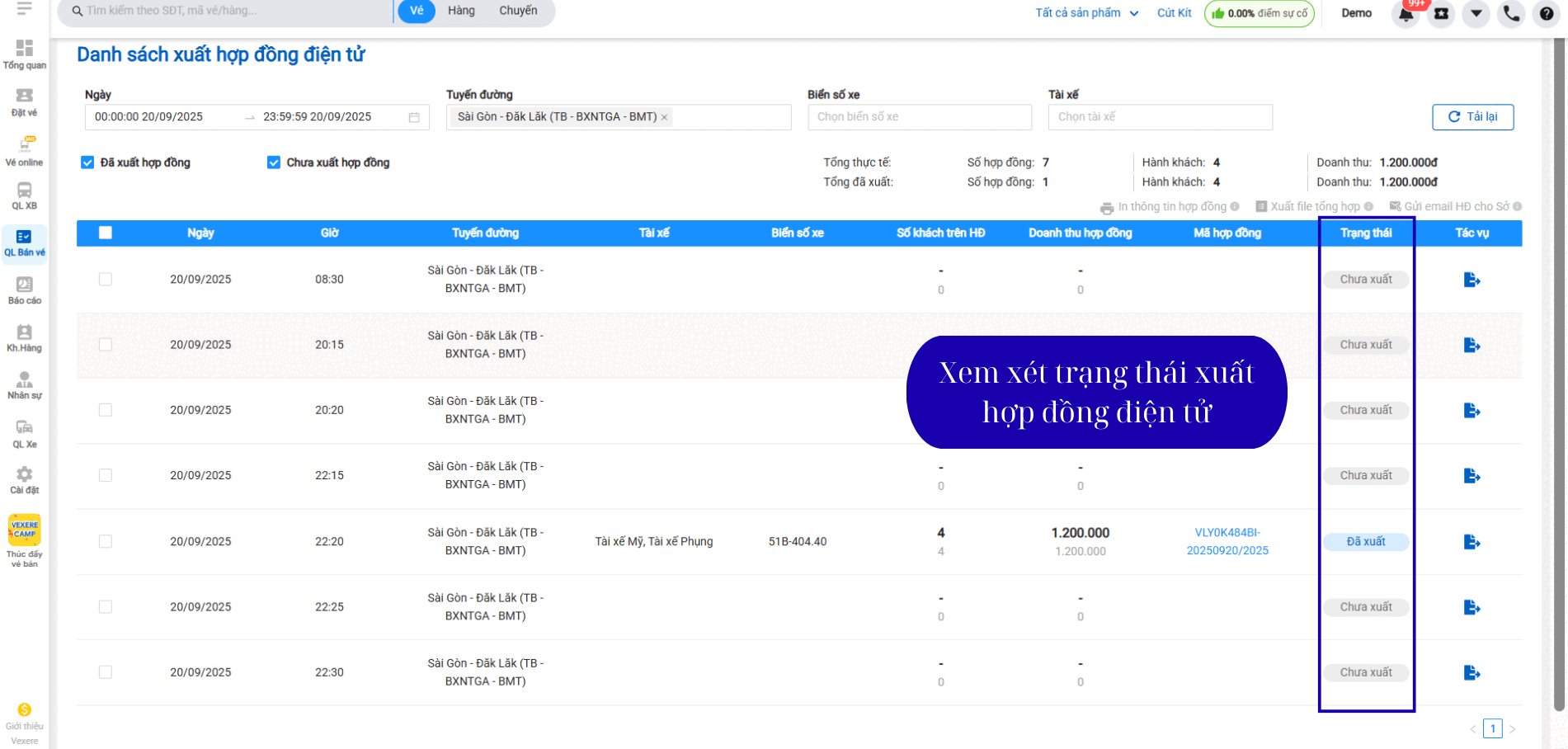
Task: Open the Chọn tài xế dropdown
Action: point(1160,117)
